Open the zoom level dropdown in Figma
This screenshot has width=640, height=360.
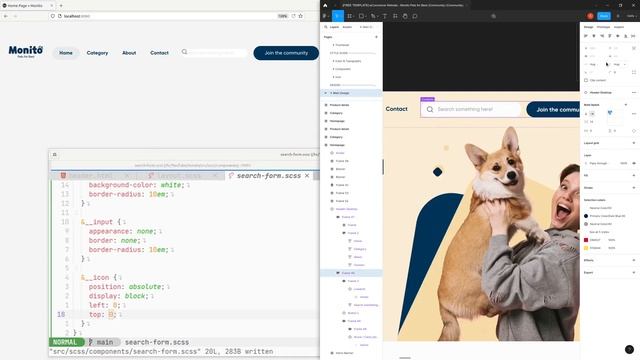pos(631,16)
